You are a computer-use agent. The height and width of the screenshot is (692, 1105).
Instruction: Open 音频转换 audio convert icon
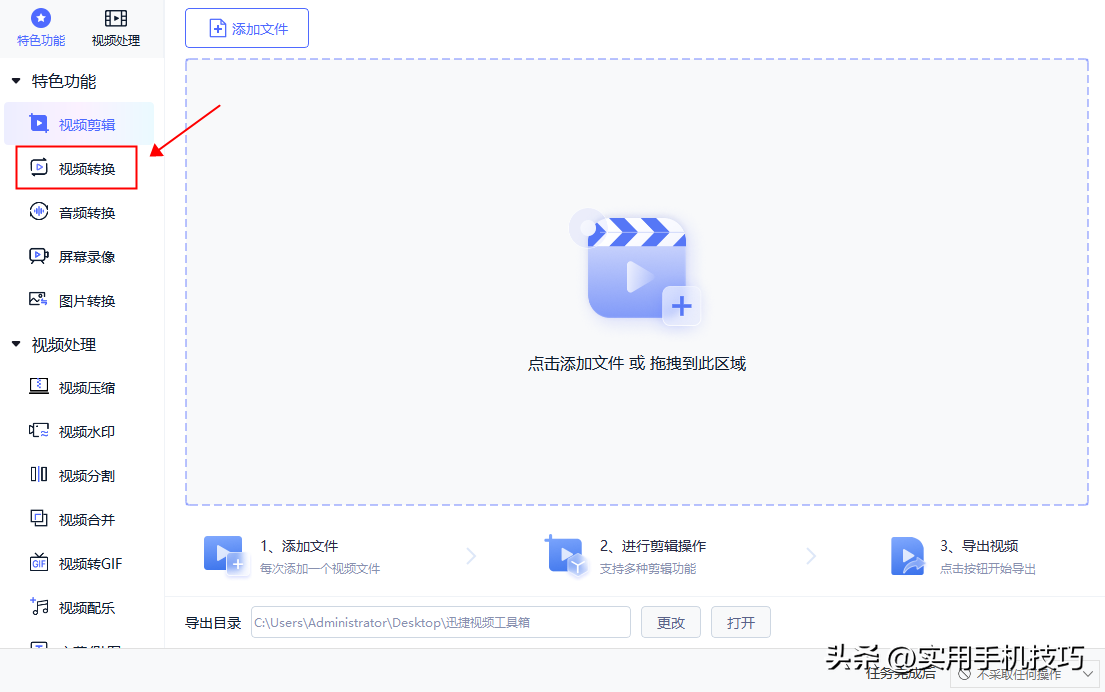tap(39, 211)
